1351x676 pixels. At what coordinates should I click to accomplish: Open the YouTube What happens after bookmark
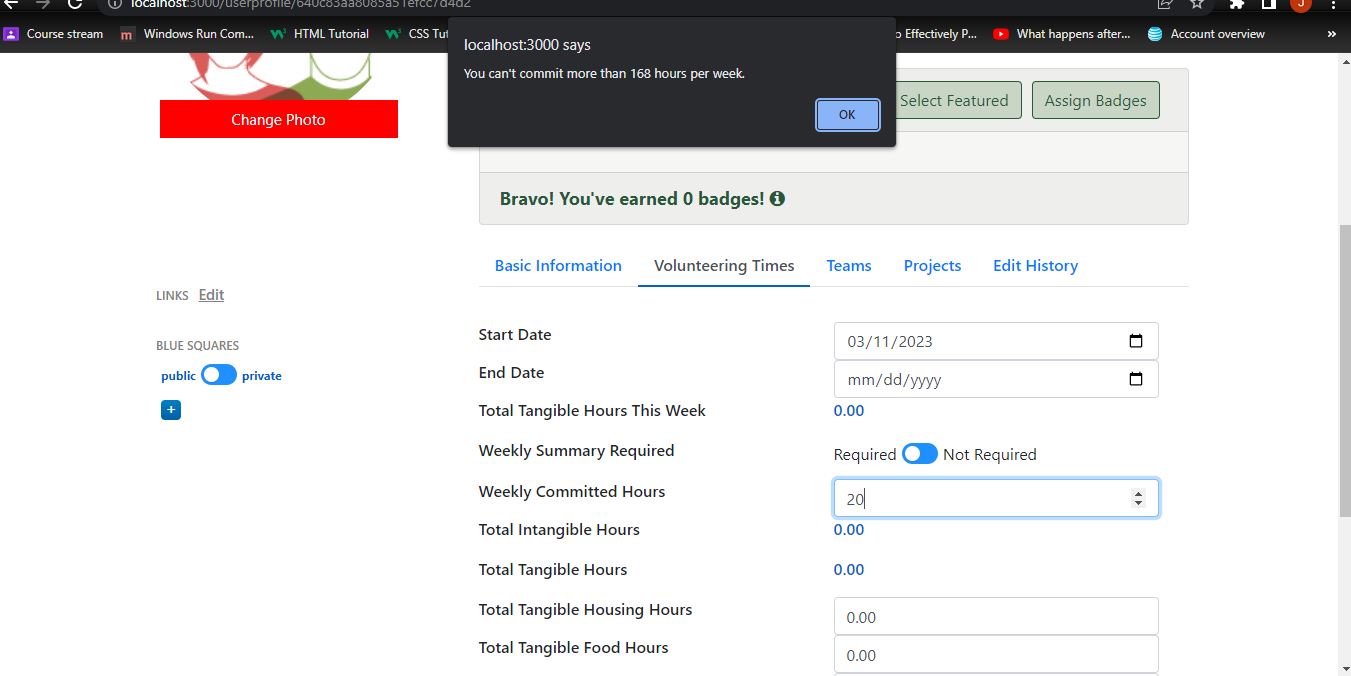coord(1061,33)
